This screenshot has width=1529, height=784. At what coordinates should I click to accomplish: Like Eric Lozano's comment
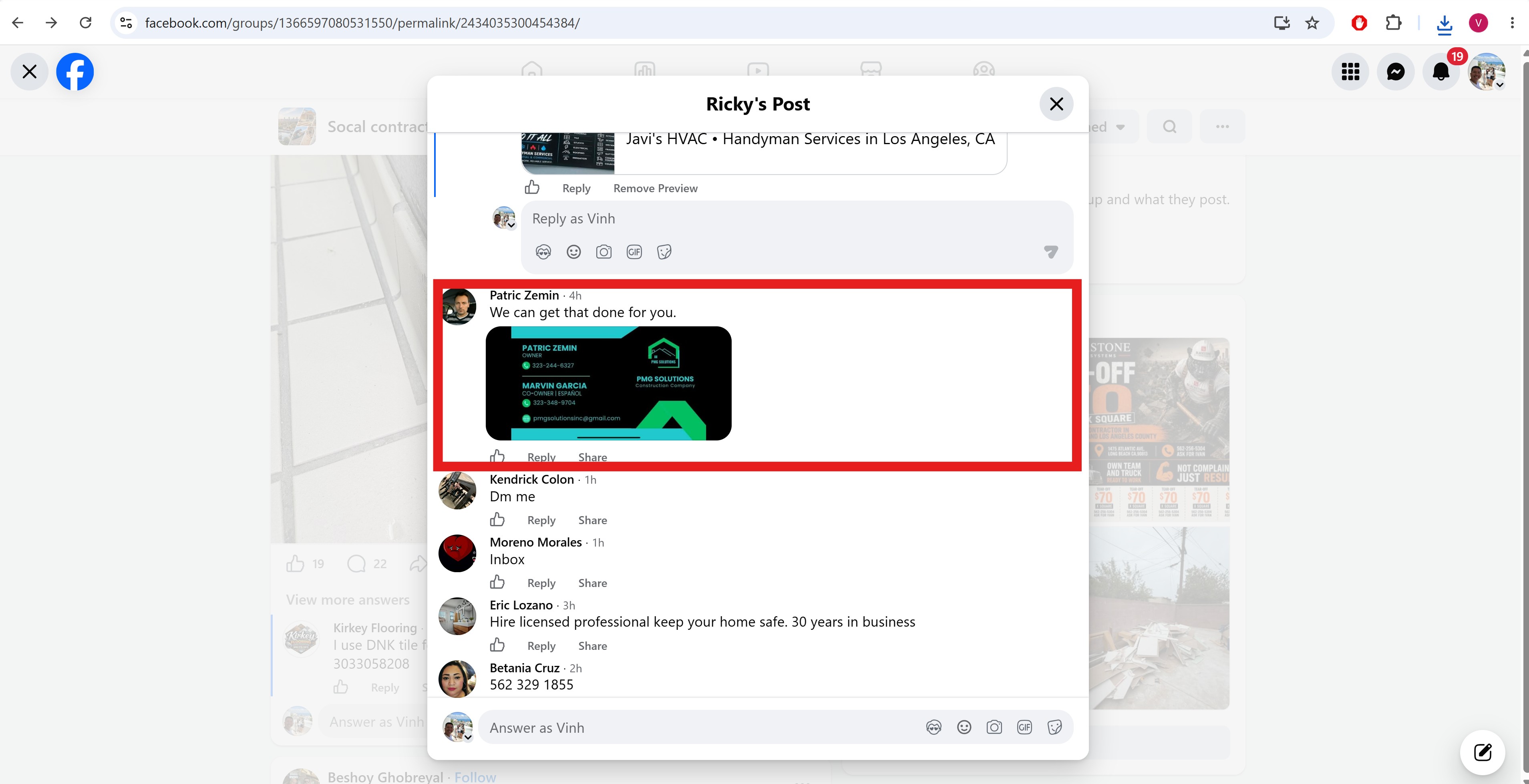497,646
